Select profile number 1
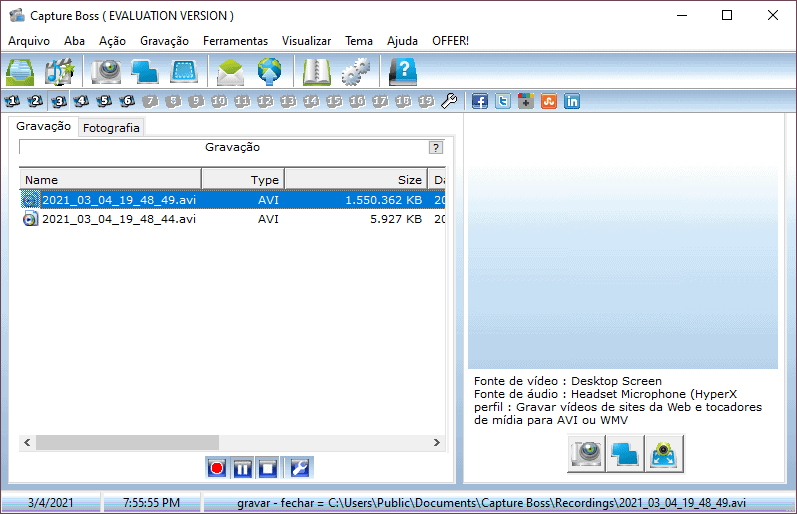Screen dimensions: 797x514 click(12, 101)
